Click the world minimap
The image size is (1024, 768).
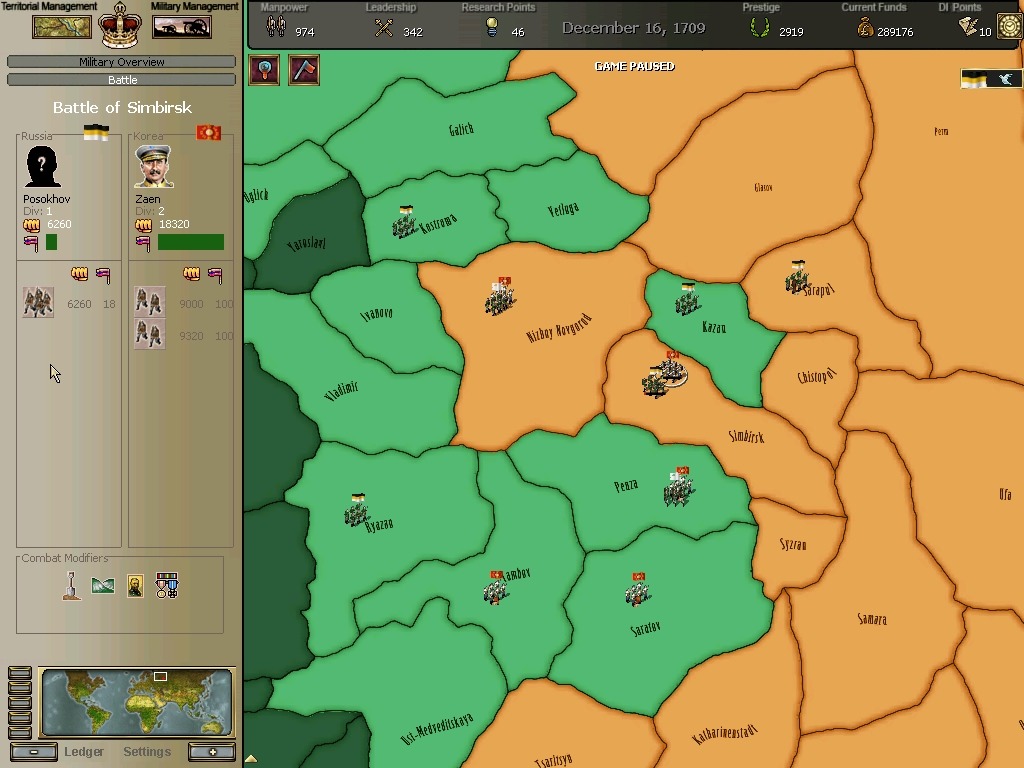coord(136,702)
